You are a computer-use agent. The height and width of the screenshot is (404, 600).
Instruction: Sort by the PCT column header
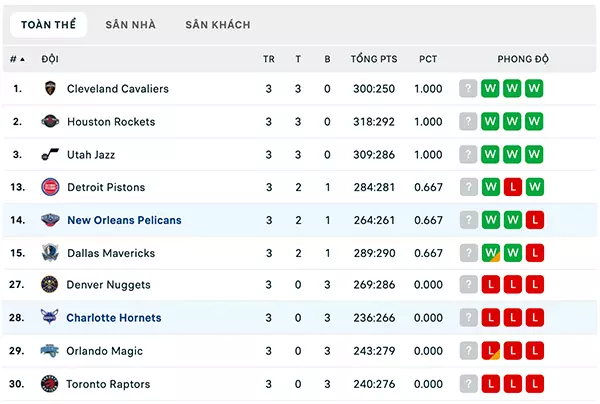[428, 59]
